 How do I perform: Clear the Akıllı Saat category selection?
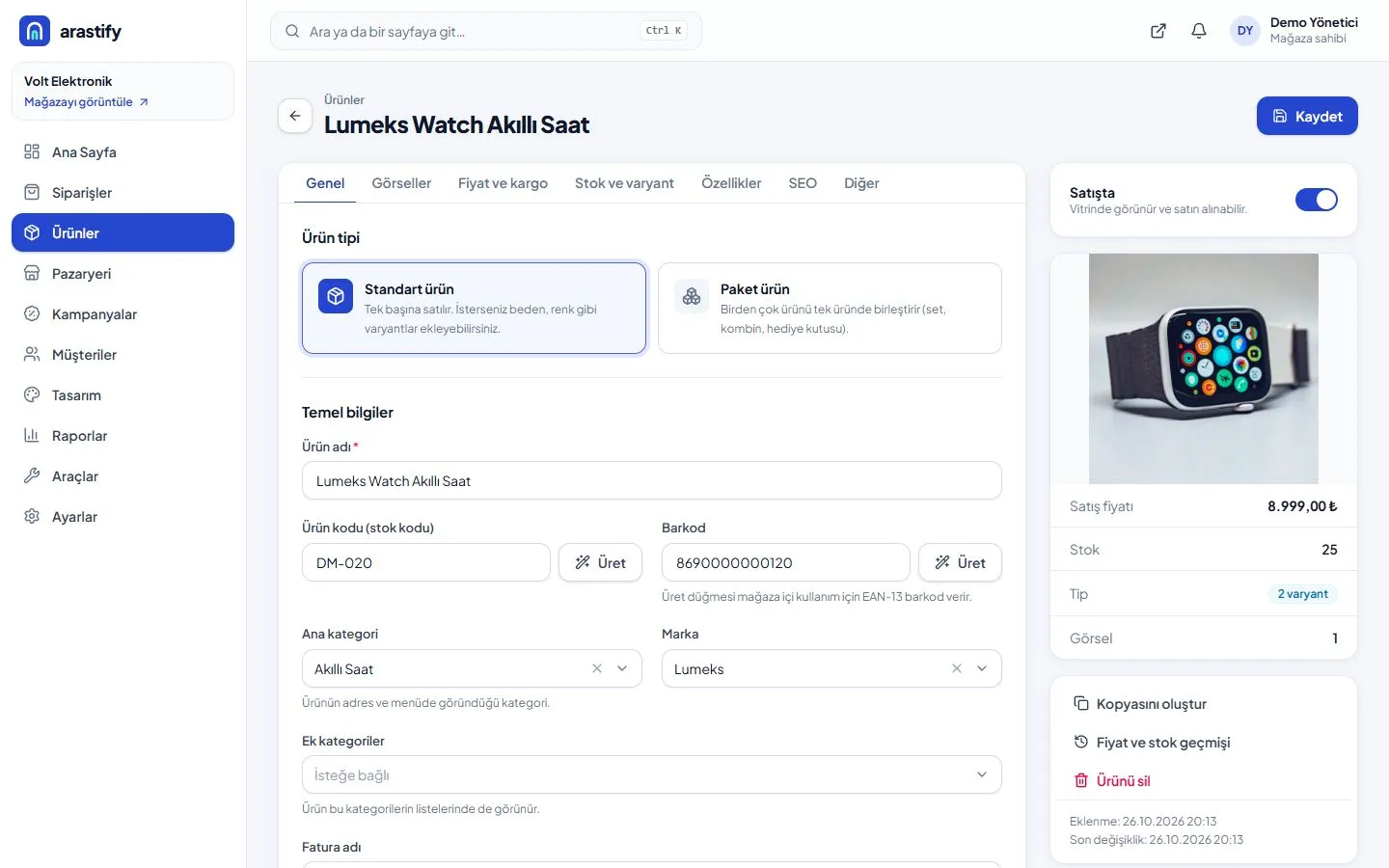(597, 668)
